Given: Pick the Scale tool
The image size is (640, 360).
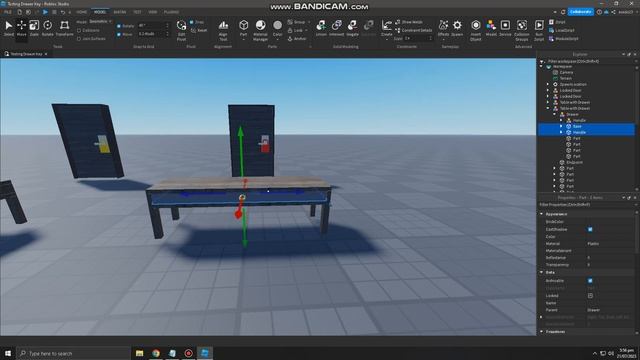Looking at the screenshot, I should click(x=34, y=28).
